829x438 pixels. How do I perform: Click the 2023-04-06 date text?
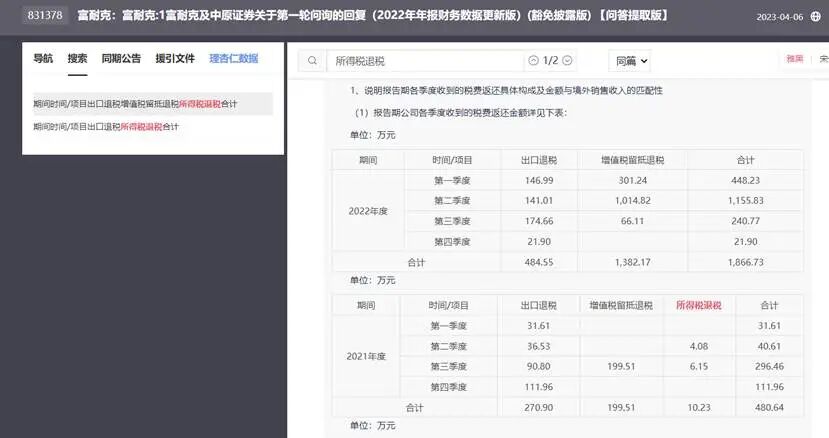pos(779,17)
